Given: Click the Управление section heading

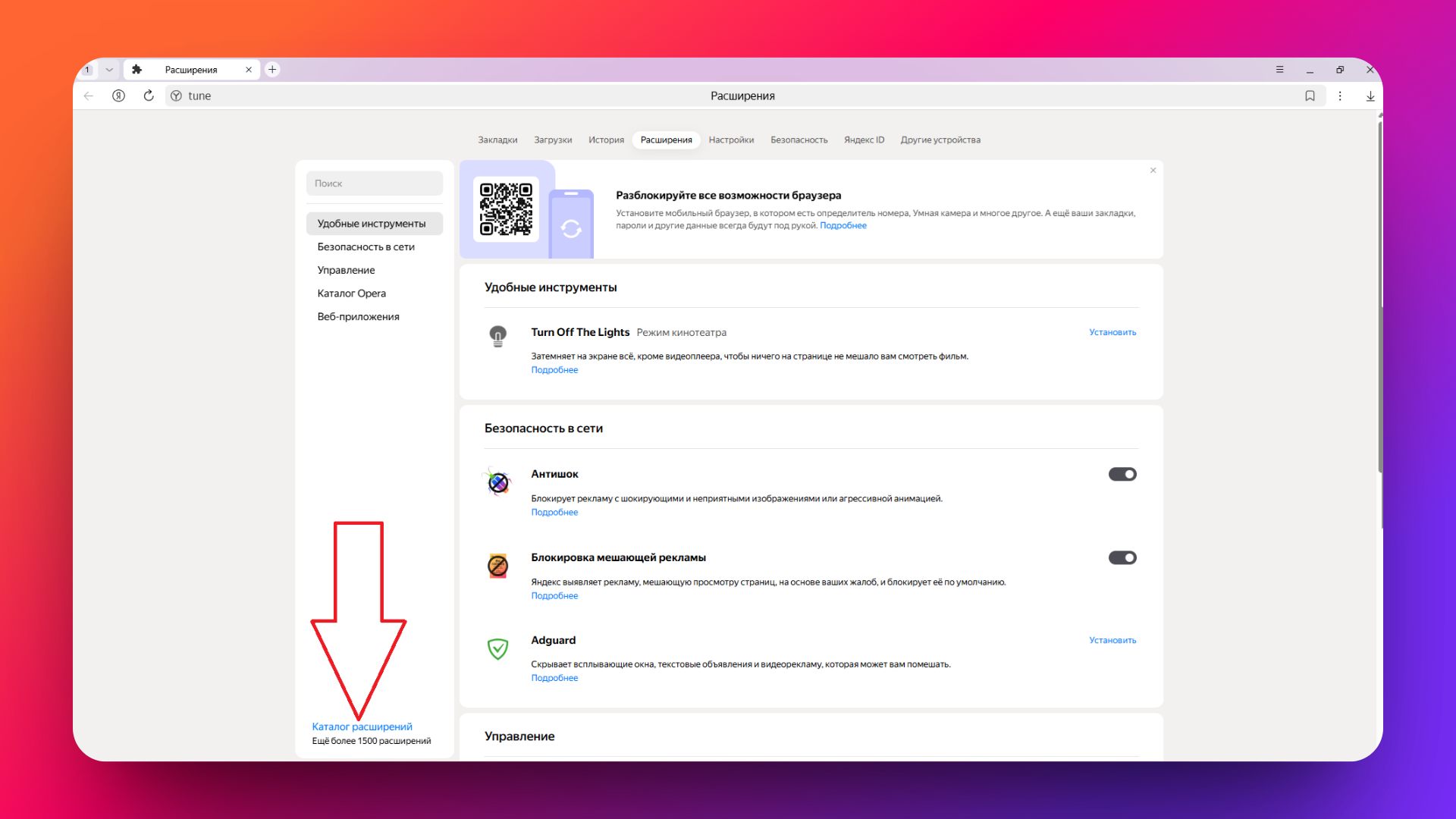Looking at the screenshot, I should coord(519,736).
